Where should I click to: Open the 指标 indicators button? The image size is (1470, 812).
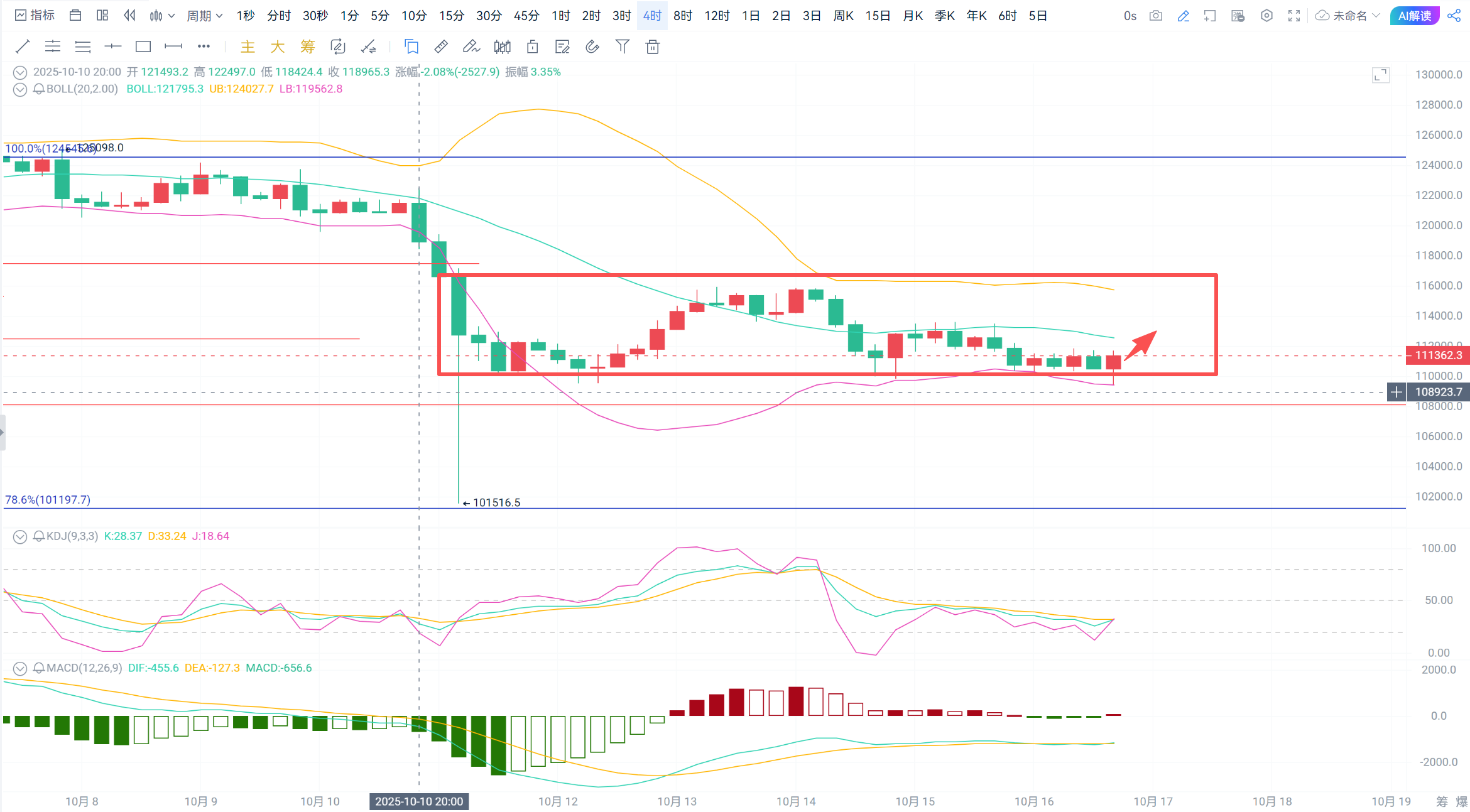(x=35, y=16)
